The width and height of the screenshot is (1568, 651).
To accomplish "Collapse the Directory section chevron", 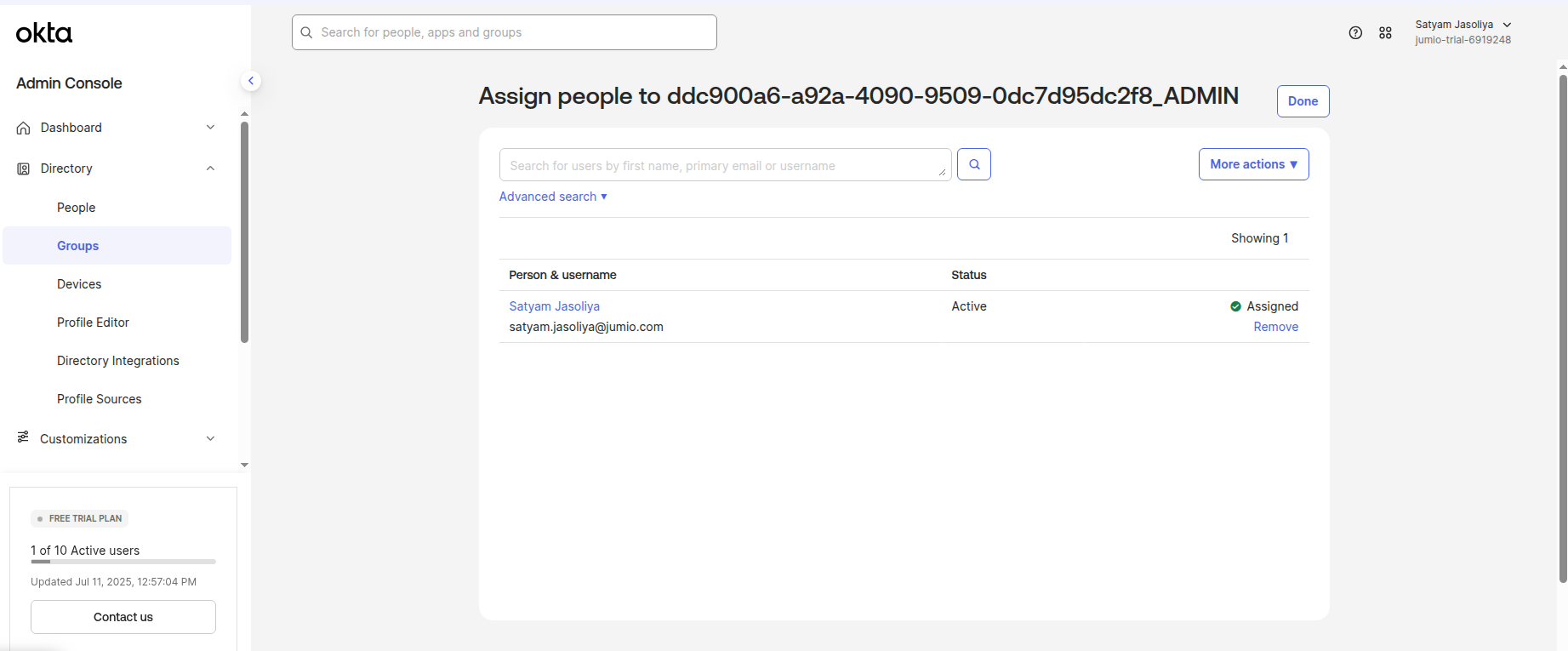I will 210,168.
